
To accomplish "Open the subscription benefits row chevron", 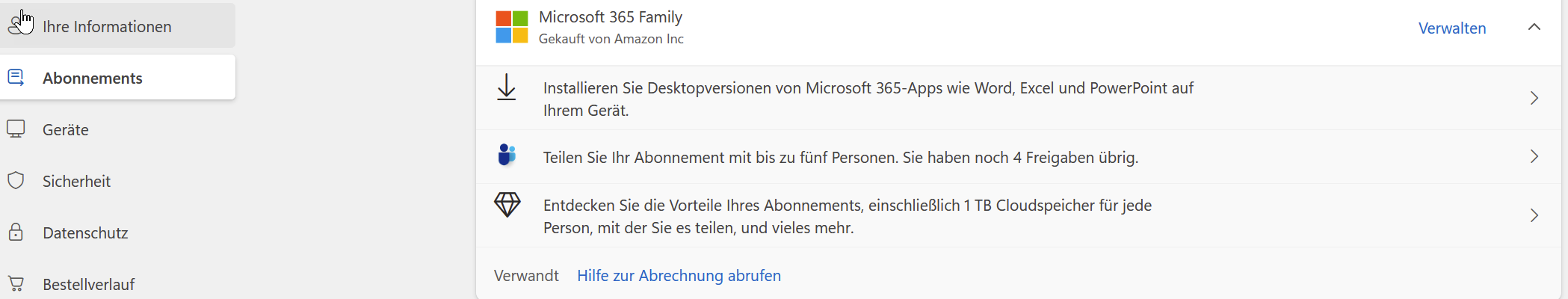I will pyautogui.click(x=1534, y=215).
